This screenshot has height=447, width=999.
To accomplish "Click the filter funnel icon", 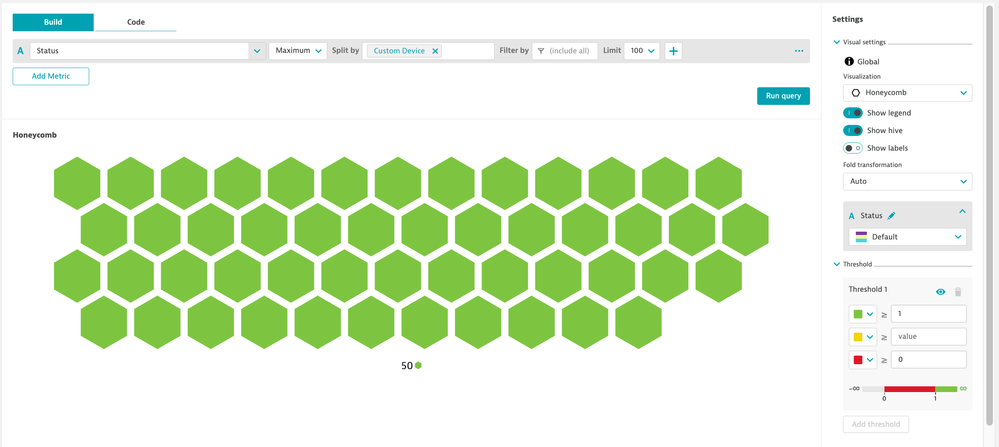I will [540, 51].
